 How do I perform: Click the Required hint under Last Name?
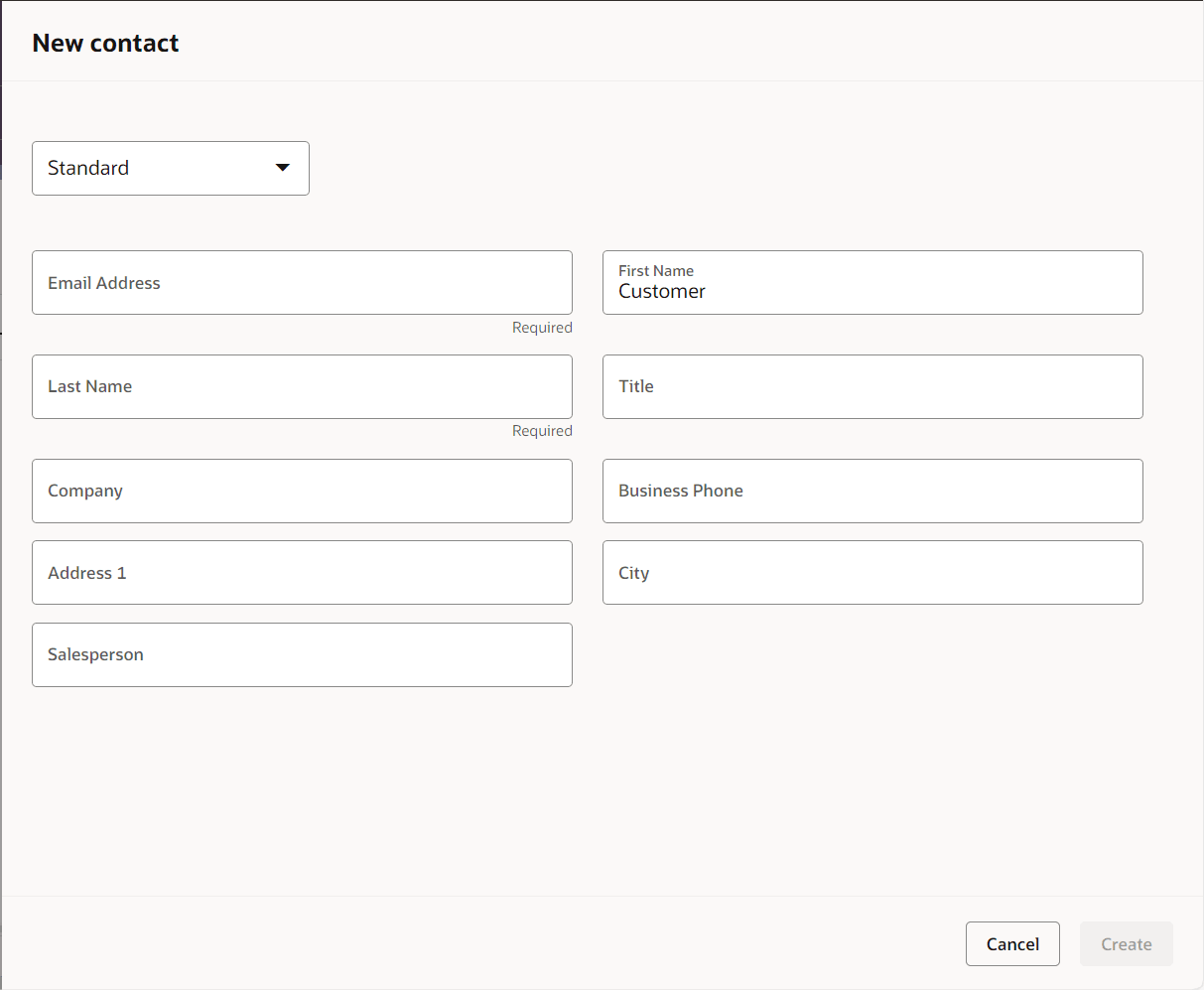[x=542, y=431]
